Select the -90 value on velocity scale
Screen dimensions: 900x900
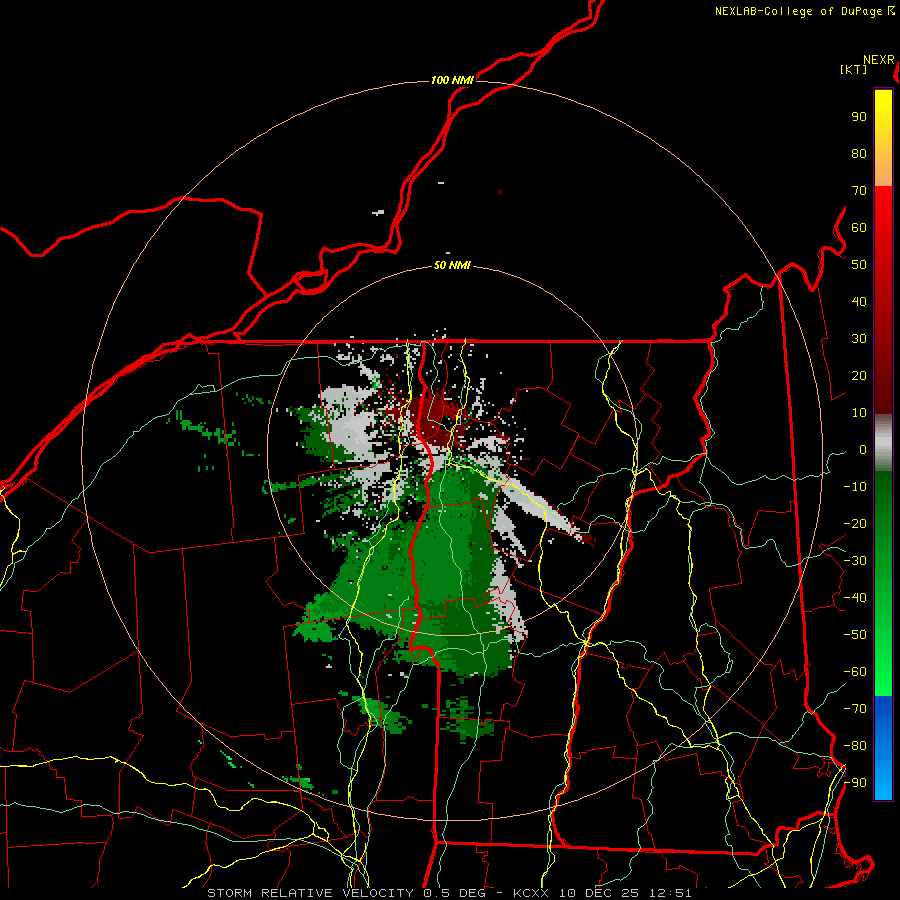pos(855,783)
